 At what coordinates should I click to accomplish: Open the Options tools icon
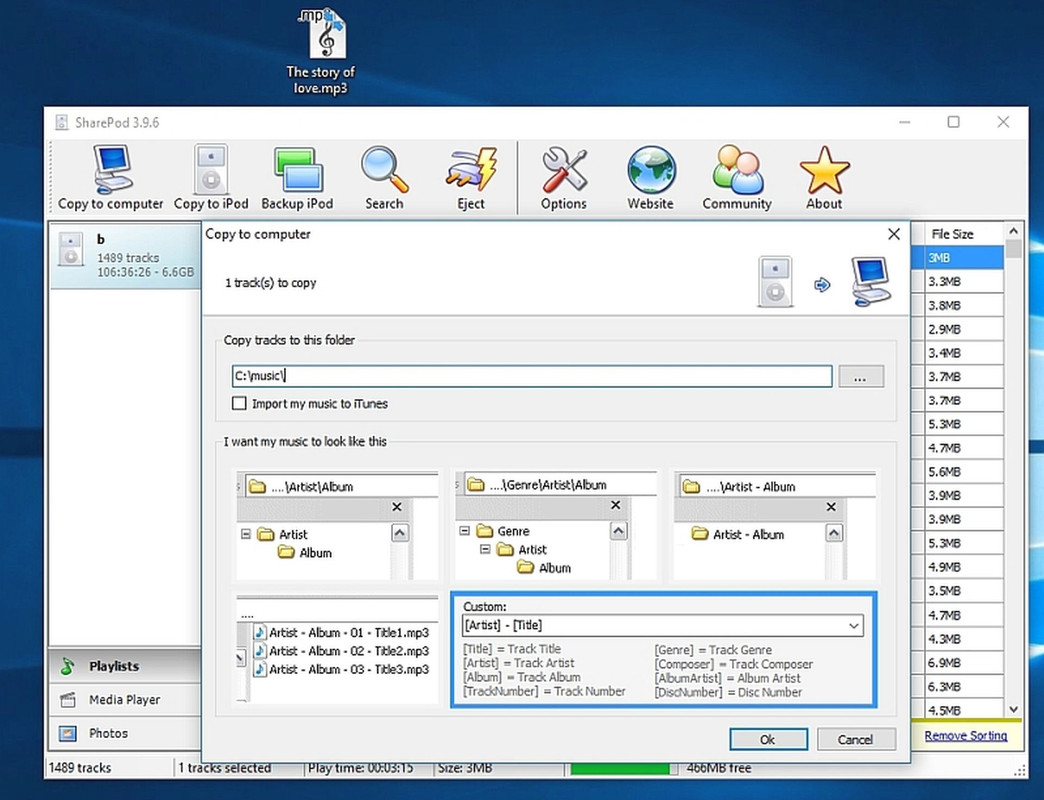[564, 178]
